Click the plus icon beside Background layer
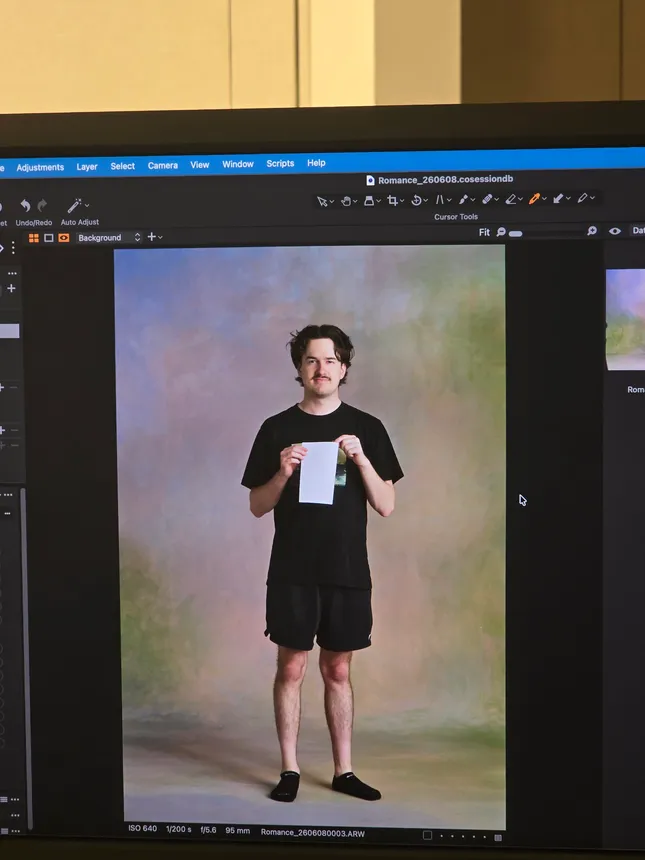The width and height of the screenshot is (645, 860). point(152,237)
